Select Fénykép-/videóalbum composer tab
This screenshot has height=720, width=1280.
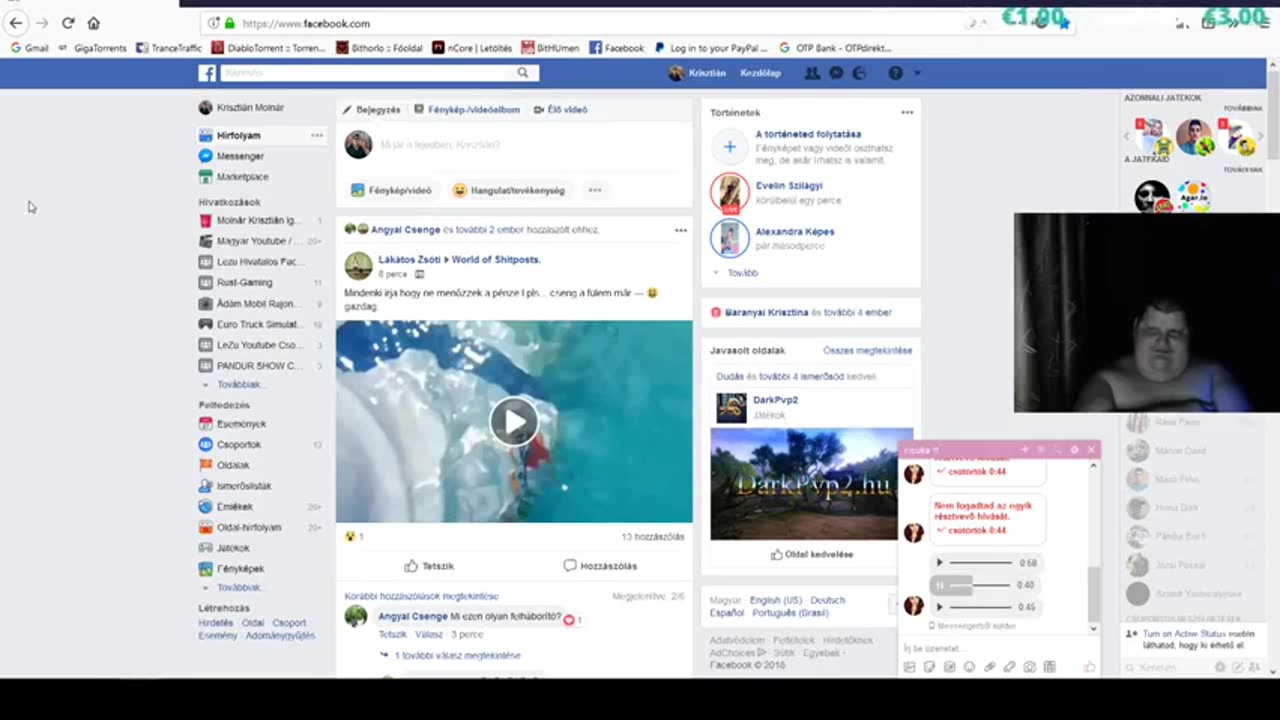466,110
